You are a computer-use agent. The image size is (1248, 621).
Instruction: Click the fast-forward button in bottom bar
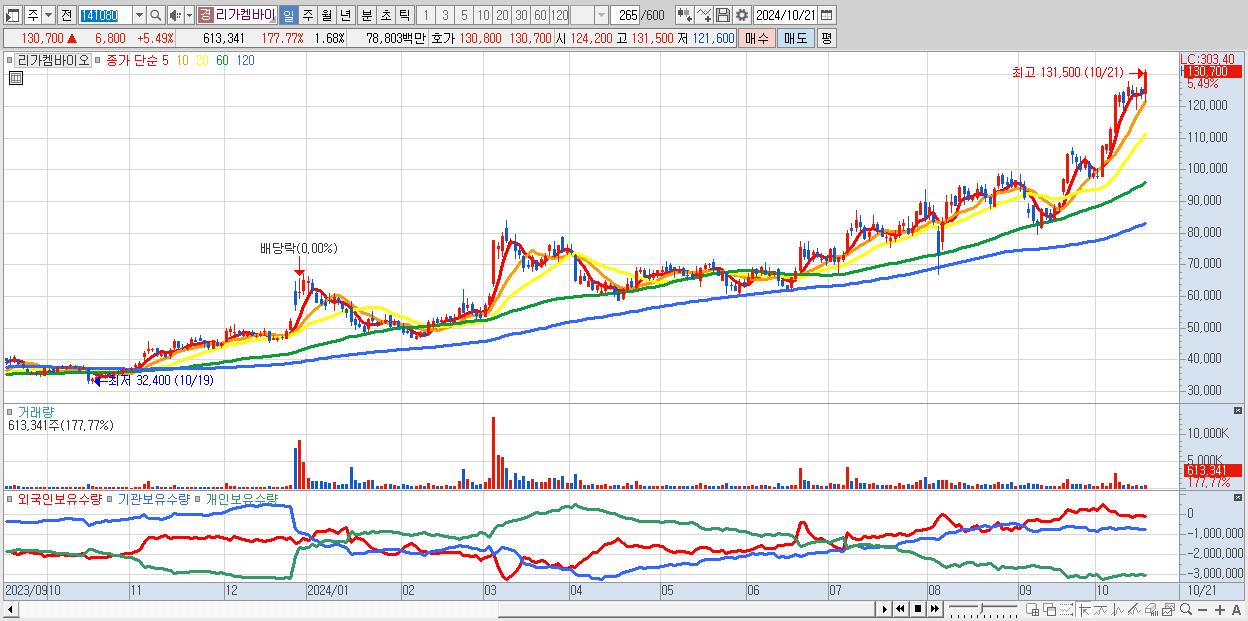click(x=934, y=609)
